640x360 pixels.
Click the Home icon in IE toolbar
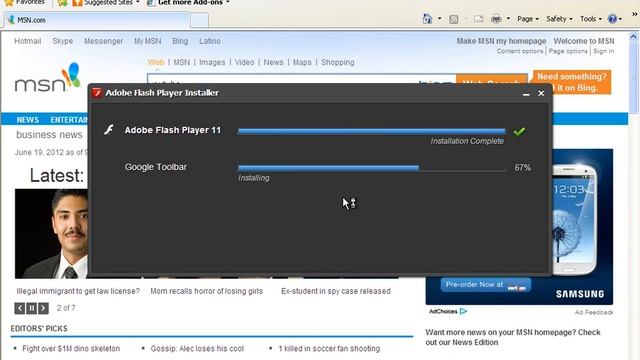(427, 19)
